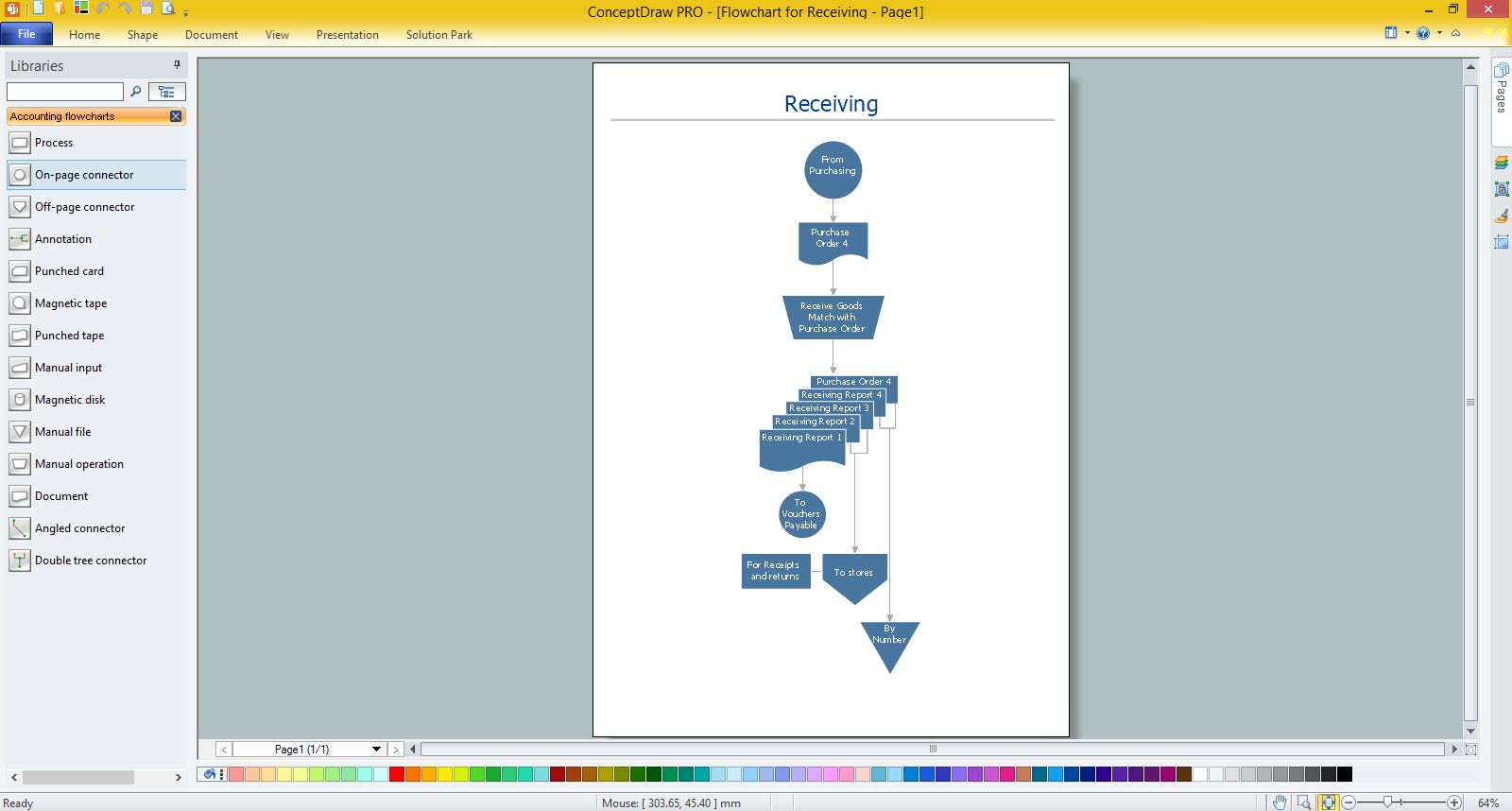Pin the Libraries panel
Image resolution: width=1512 pixels, height=811 pixels.
point(177,65)
